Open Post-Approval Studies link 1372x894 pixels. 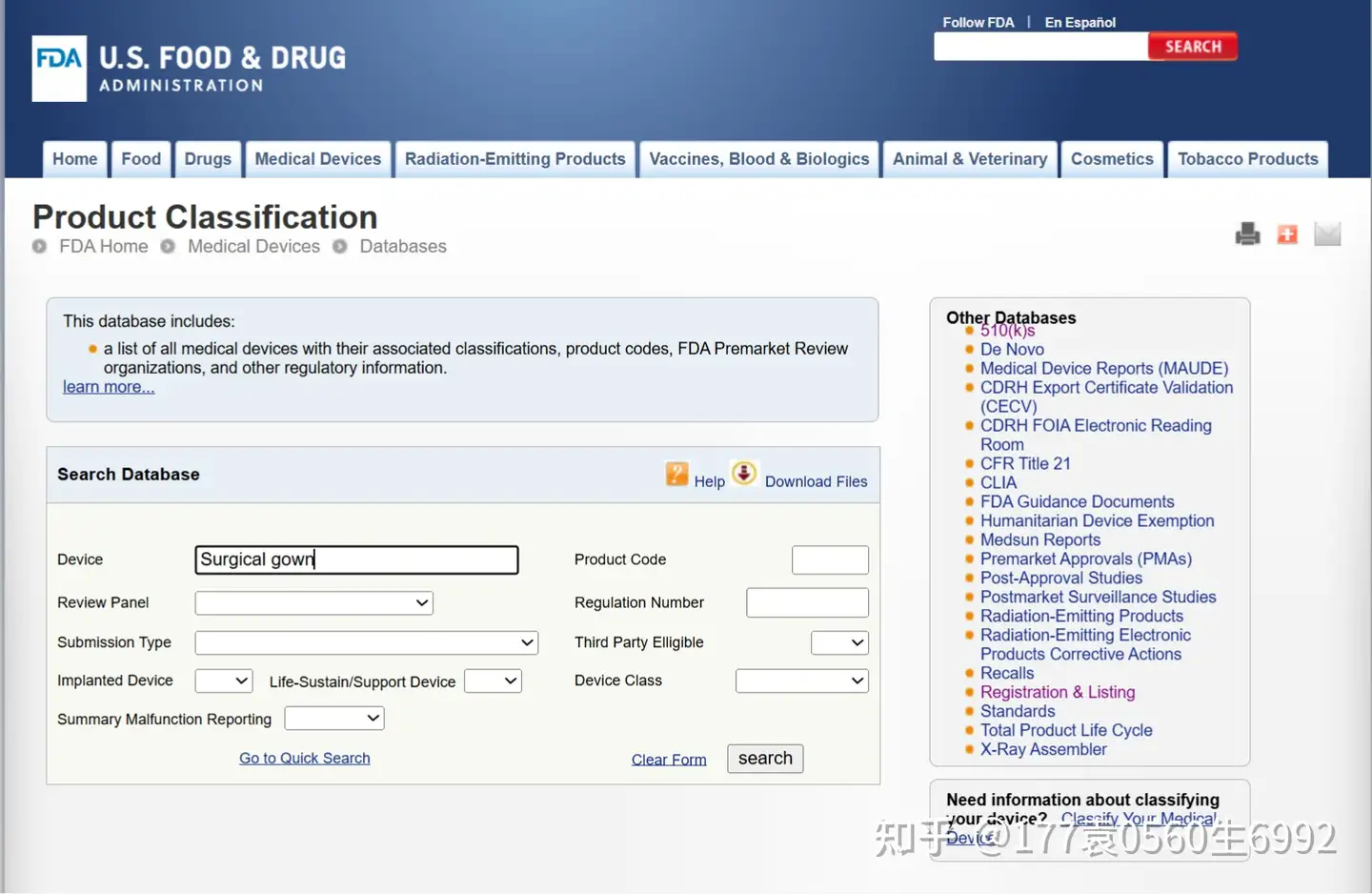click(1061, 579)
